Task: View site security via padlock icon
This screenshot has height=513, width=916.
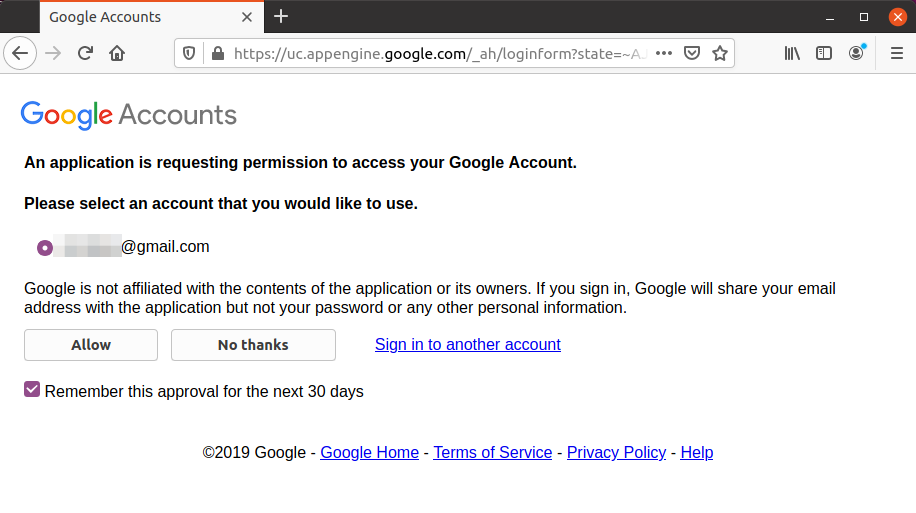Action: [218, 53]
